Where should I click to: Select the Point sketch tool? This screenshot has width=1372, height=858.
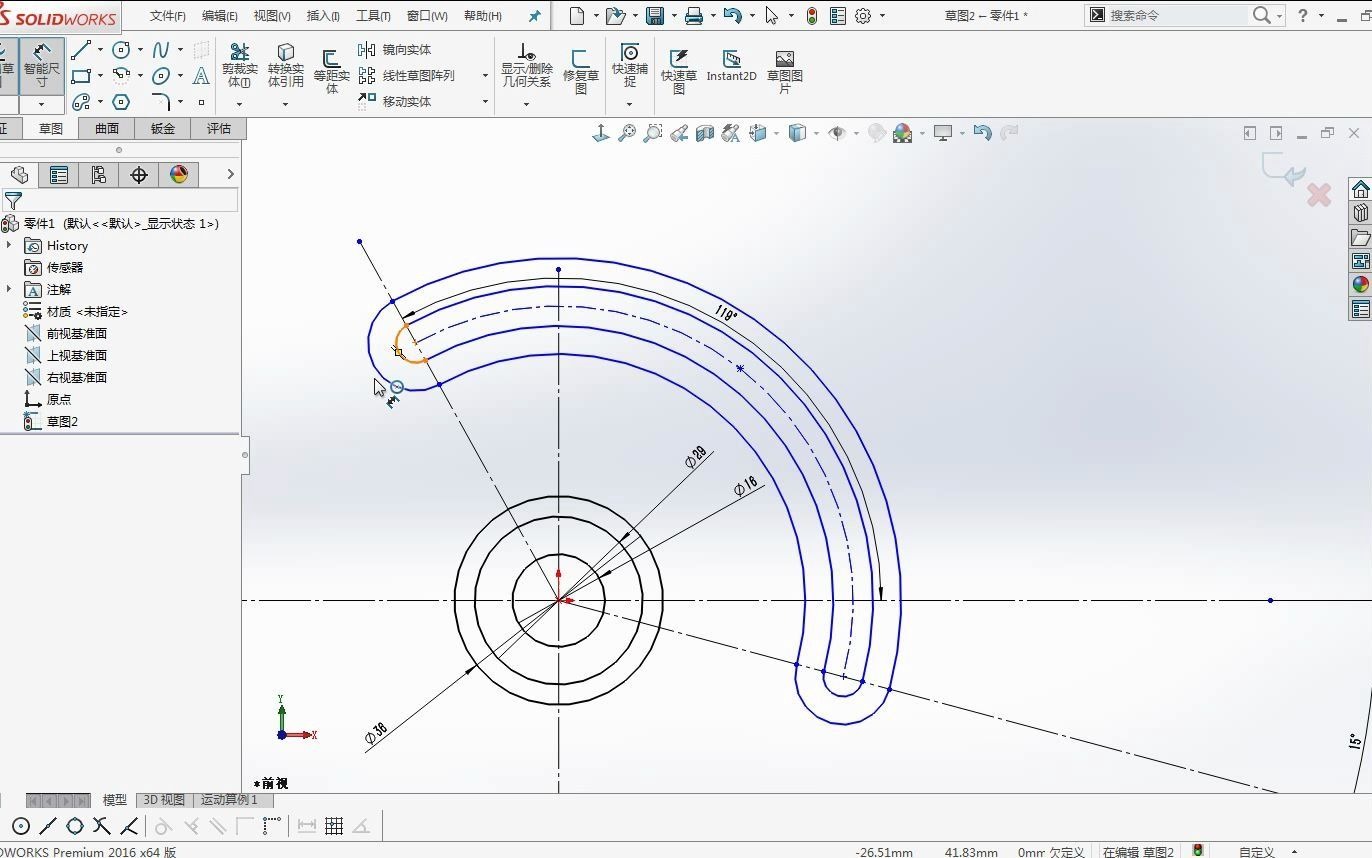pyautogui.click(x=201, y=101)
